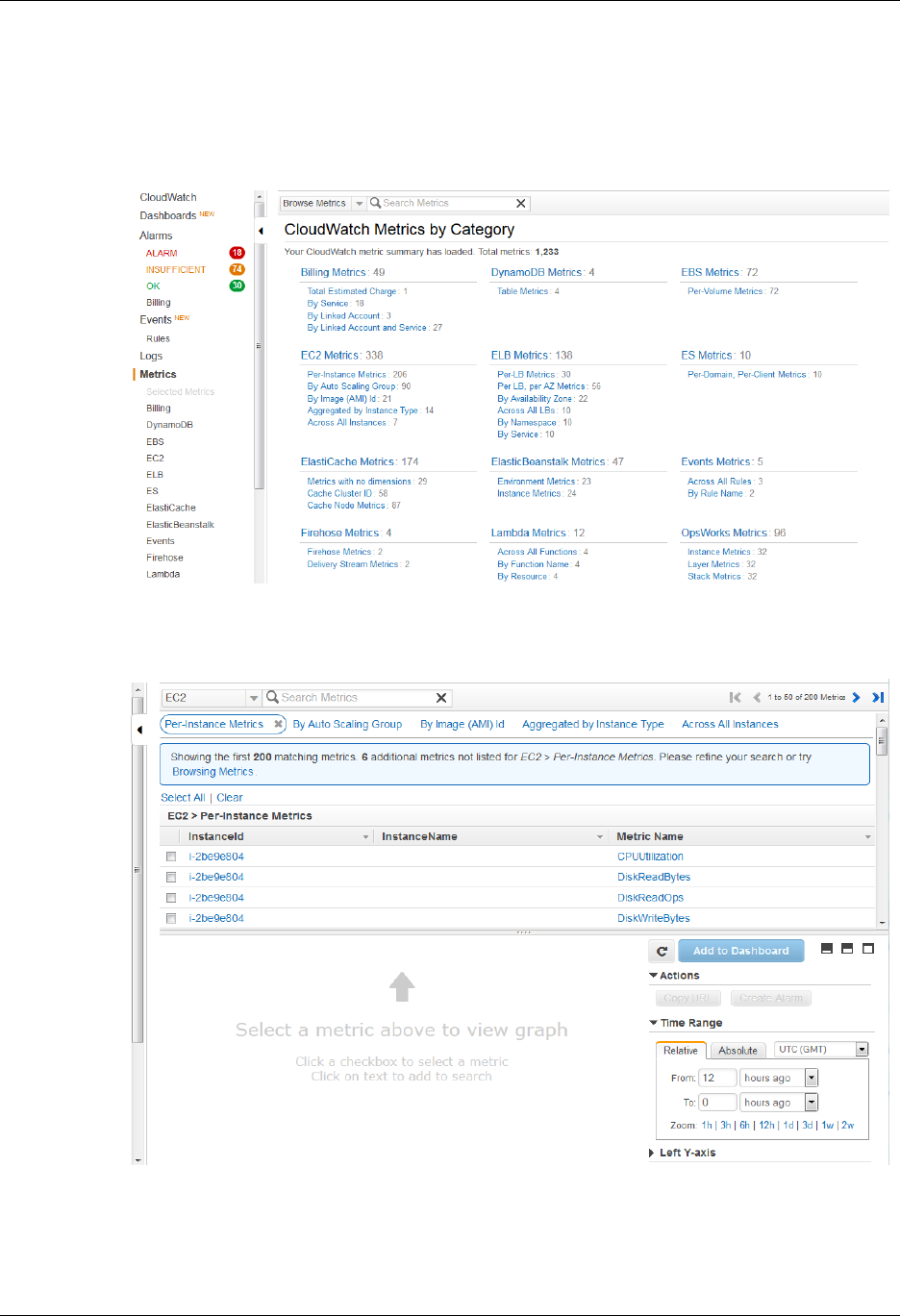Open the To hours ago unit dropdown
Screen dimensions: 900x1316
tap(812, 1103)
